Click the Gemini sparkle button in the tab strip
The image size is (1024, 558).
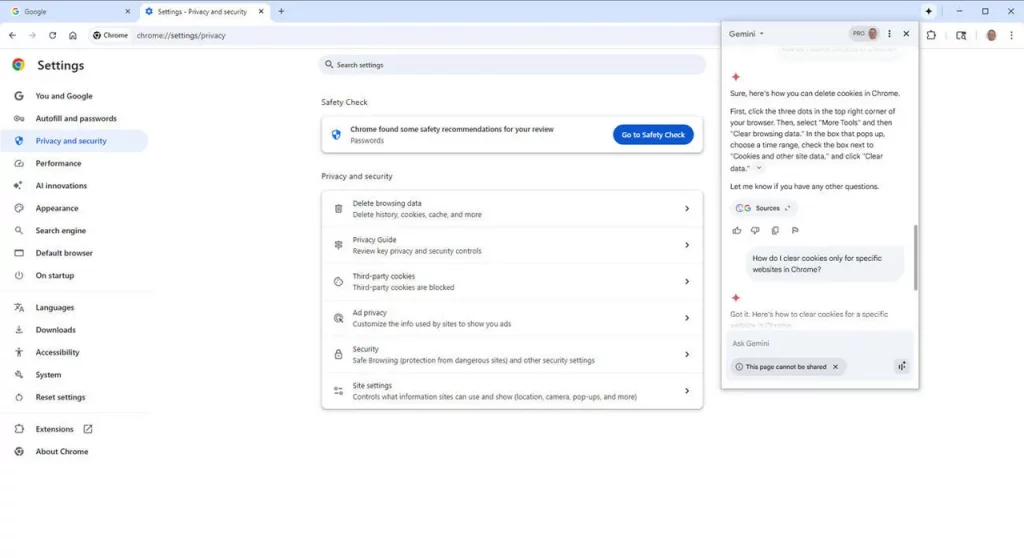tap(929, 11)
